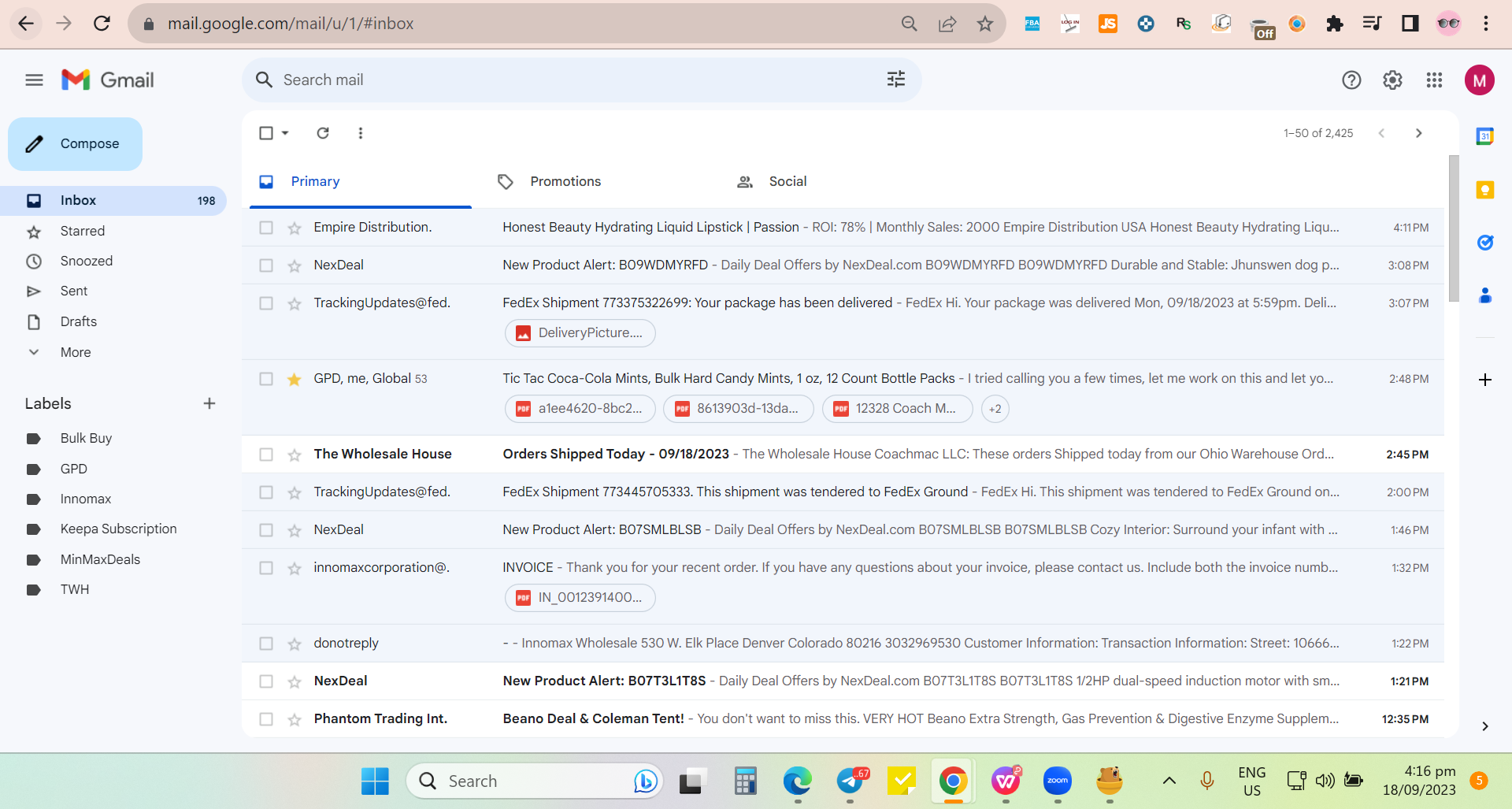The image size is (1512, 809).
Task: Click the mail list vertical scrollbar
Action: click(1454, 228)
